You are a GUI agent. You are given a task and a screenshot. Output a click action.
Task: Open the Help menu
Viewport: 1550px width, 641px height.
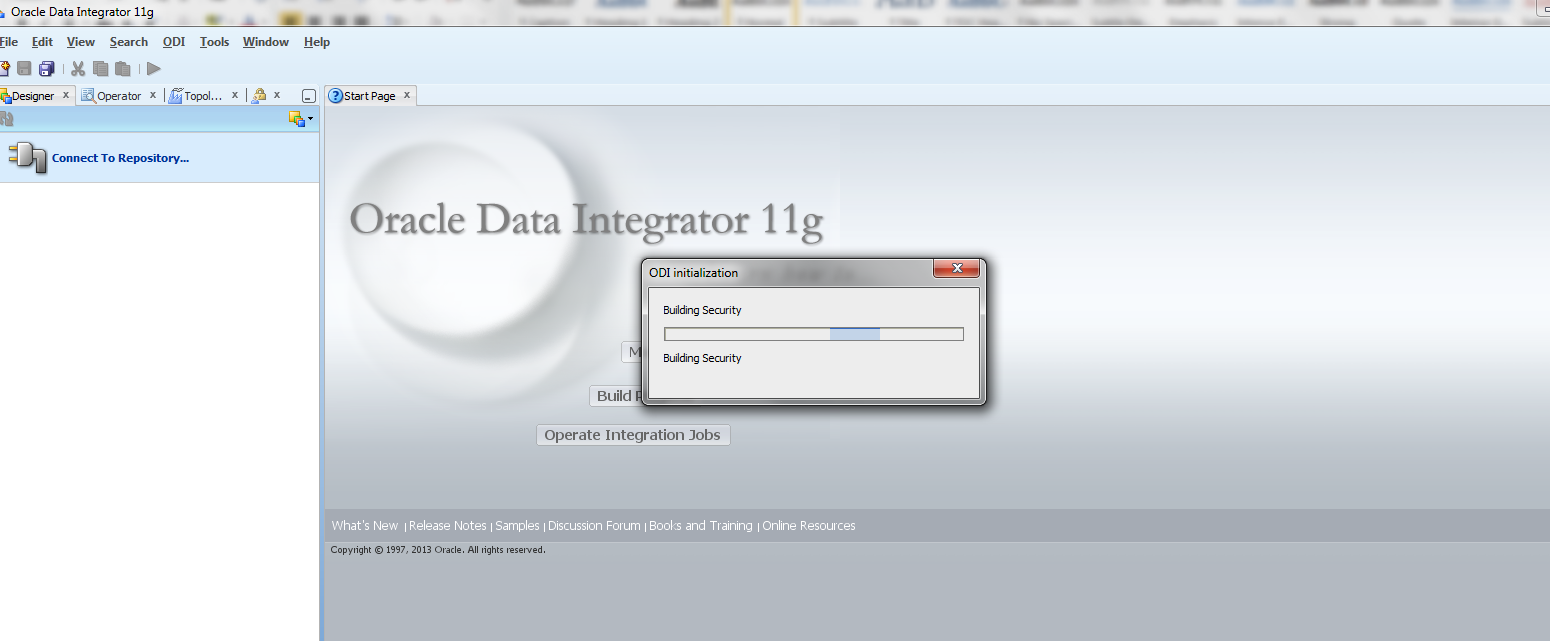(317, 42)
